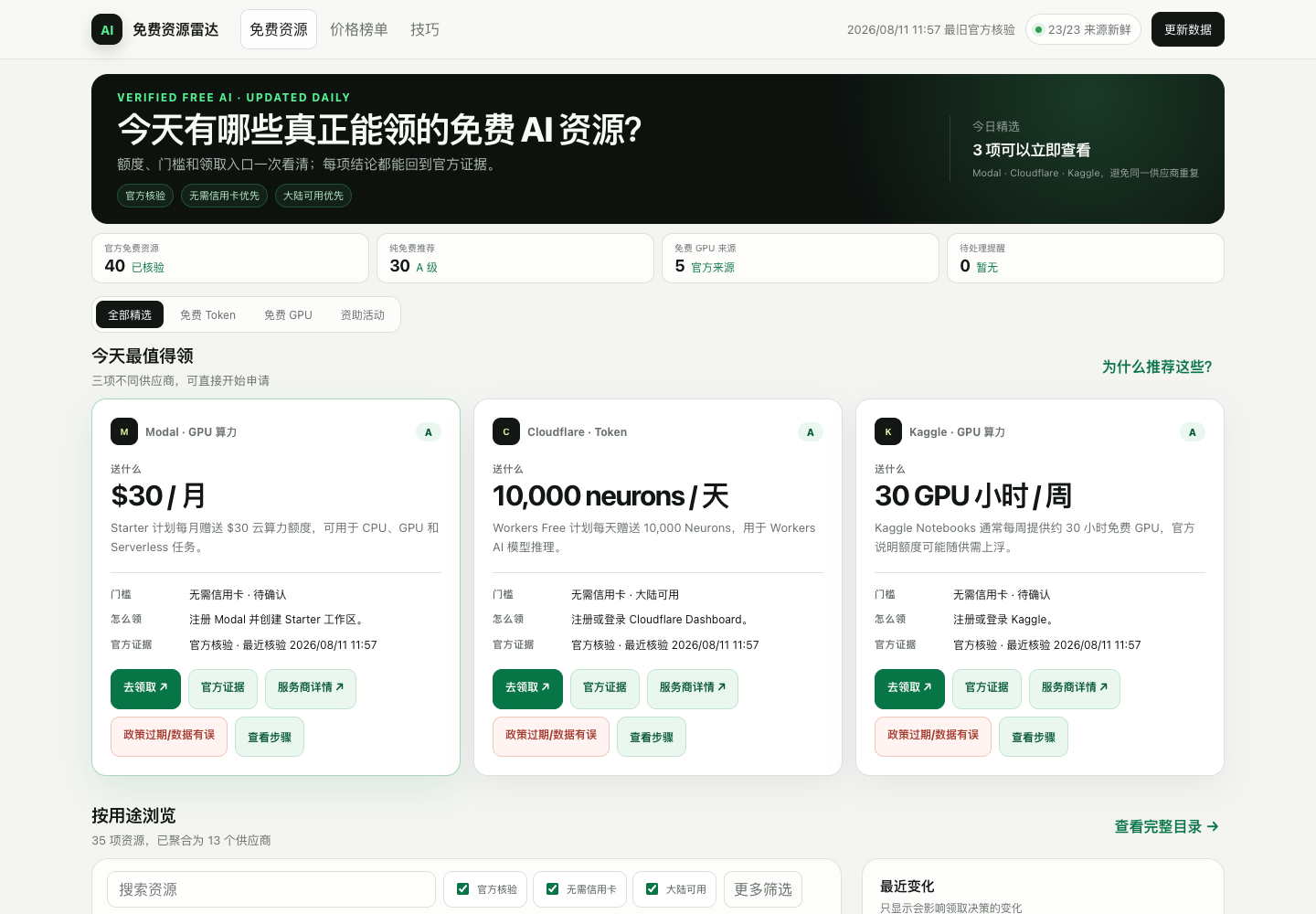Image resolution: width=1316 pixels, height=914 pixels.
Task: Toggle the 大陆可用 filter checkbox
Action: [x=653, y=888]
